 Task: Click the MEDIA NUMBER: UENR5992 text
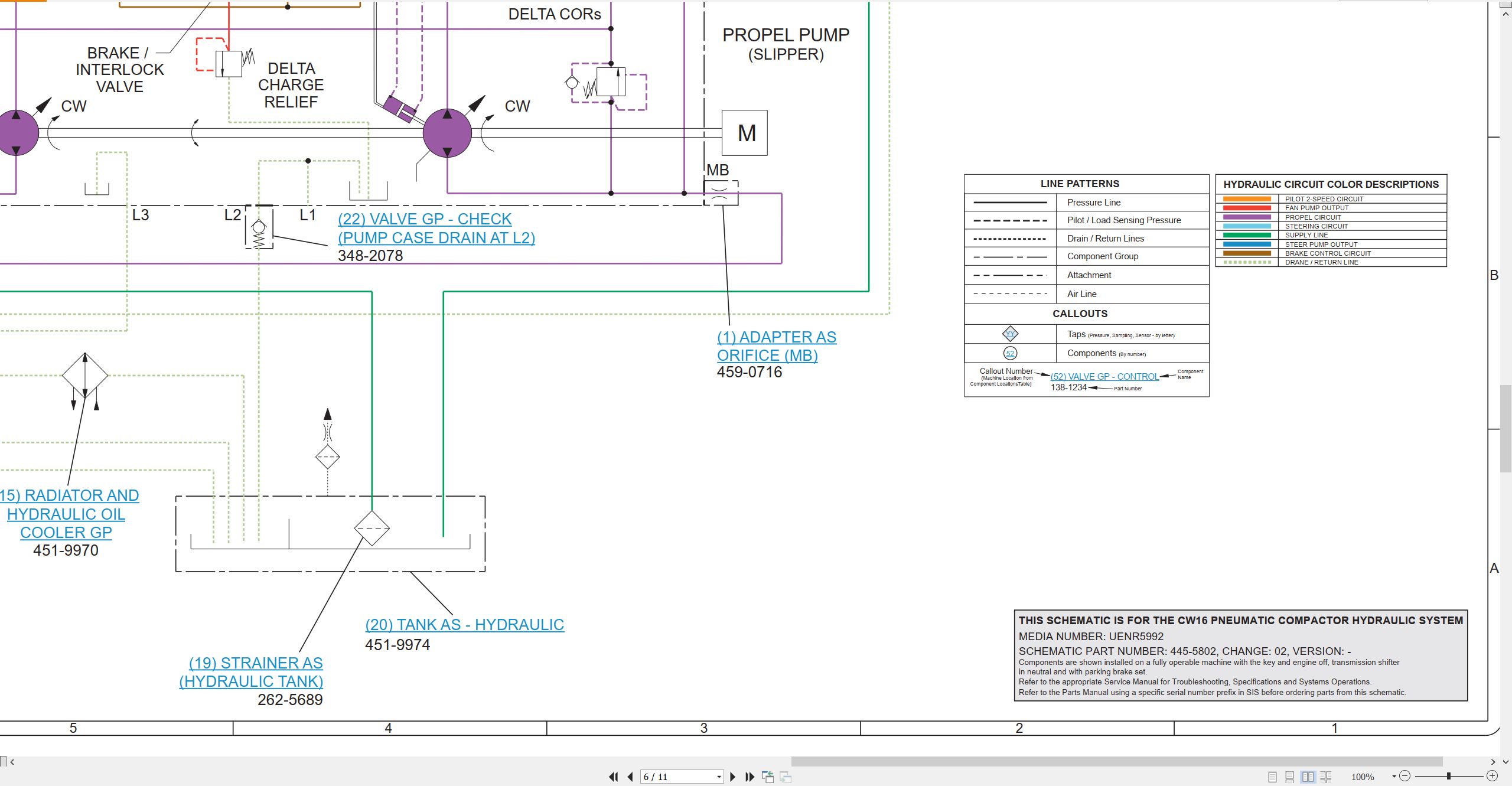(1091, 637)
